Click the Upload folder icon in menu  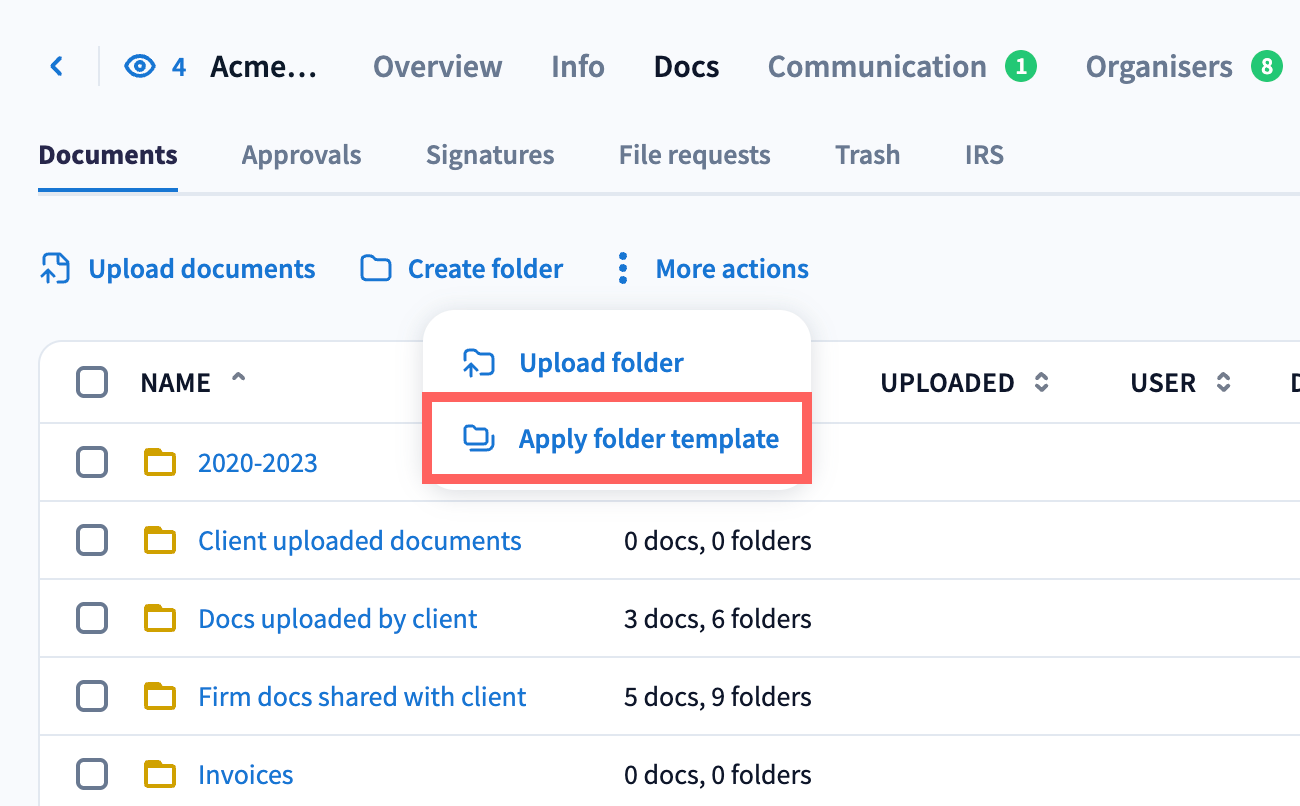(479, 363)
